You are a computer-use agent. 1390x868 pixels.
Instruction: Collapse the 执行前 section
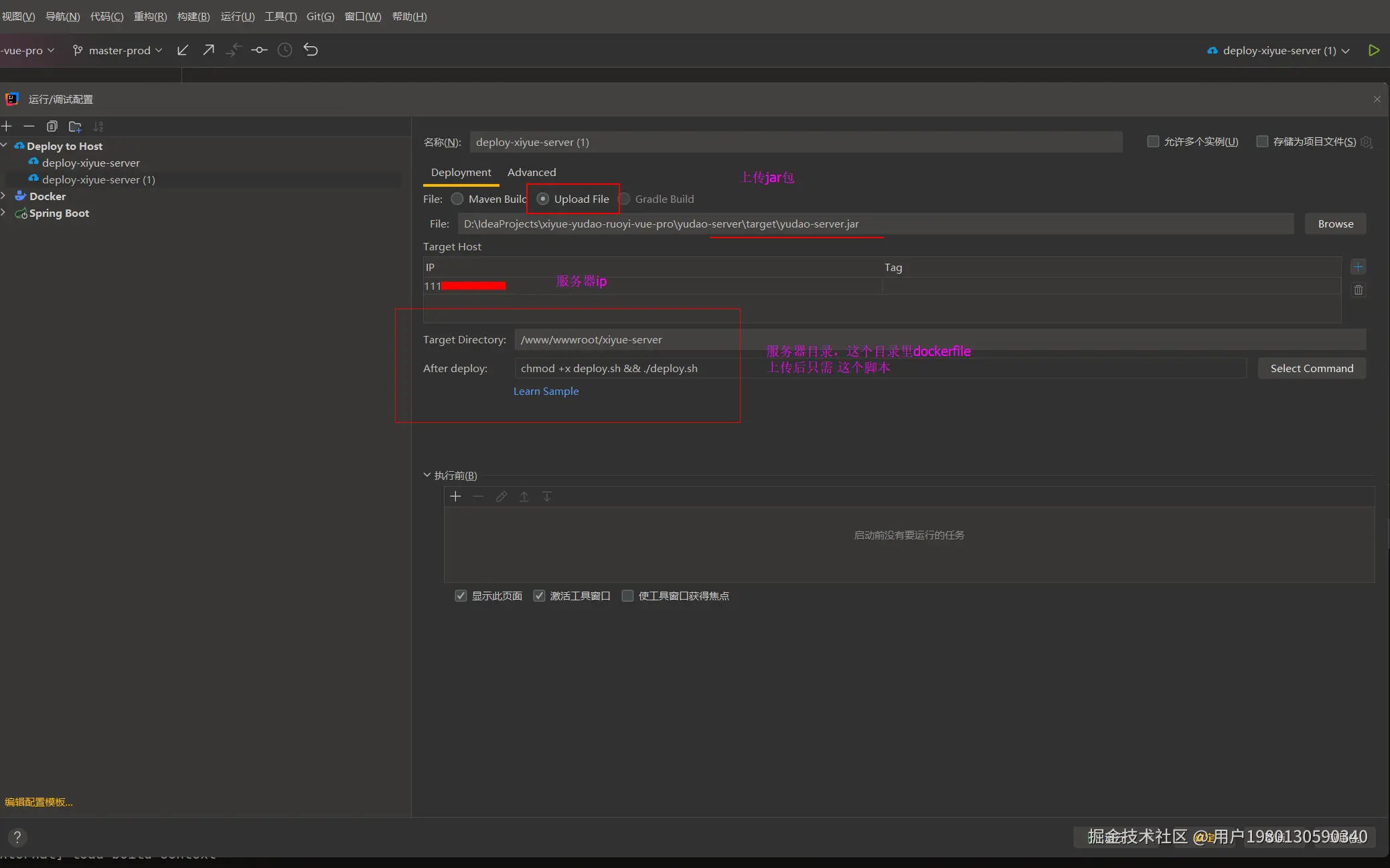coord(427,475)
